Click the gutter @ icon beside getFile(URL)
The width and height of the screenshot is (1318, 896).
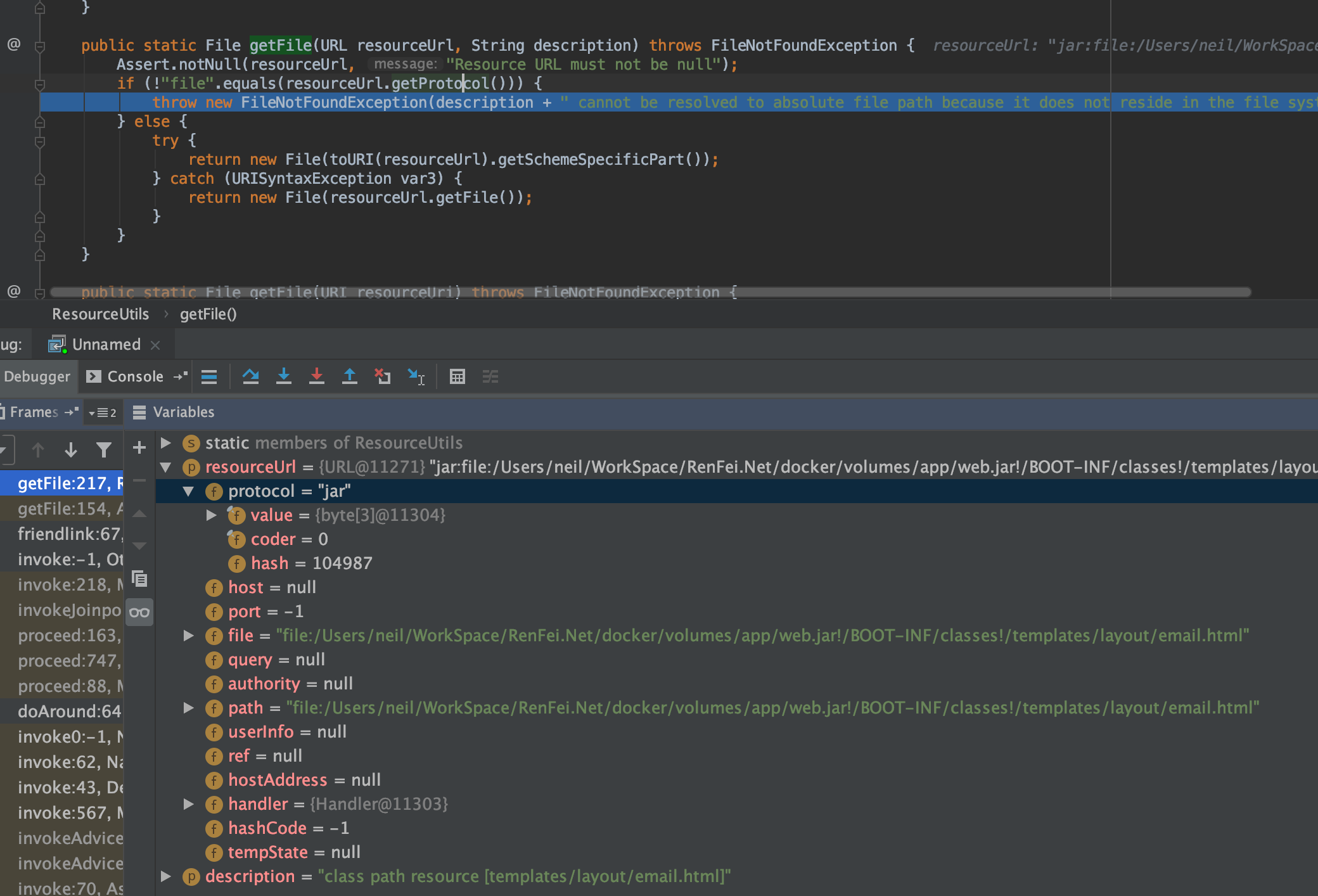(x=14, y=44)
